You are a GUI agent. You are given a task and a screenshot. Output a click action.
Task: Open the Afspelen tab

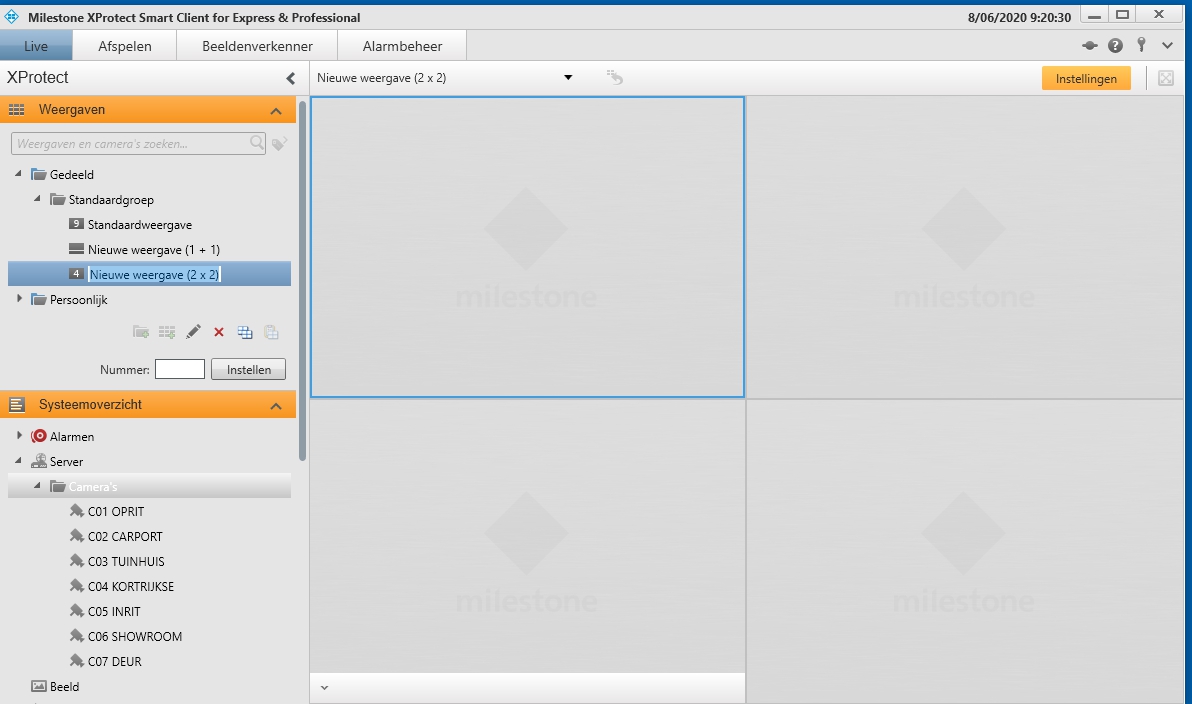[125, 46]
